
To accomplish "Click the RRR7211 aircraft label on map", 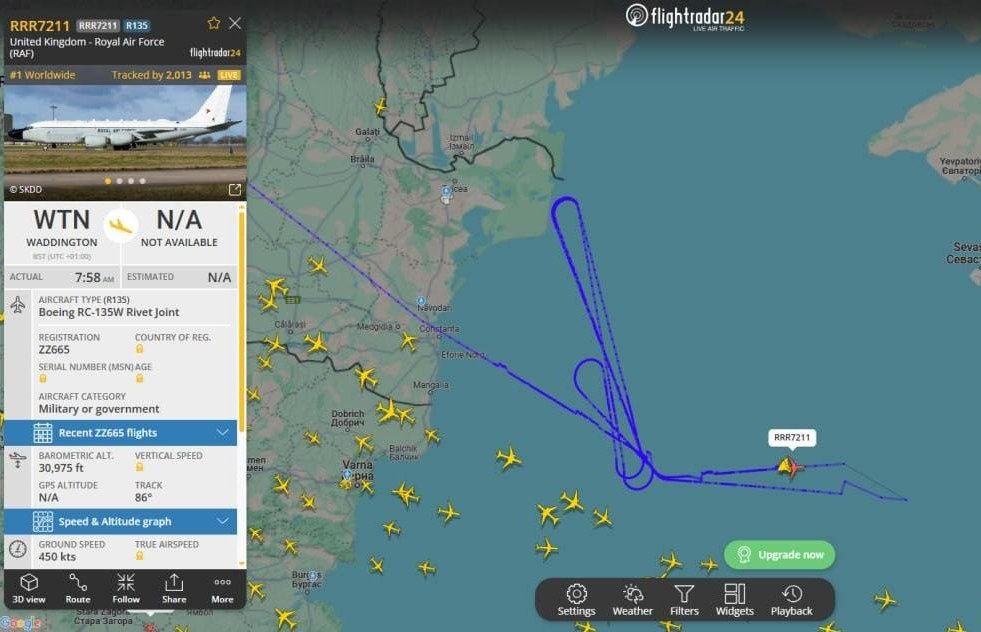I will click(791, 437).
